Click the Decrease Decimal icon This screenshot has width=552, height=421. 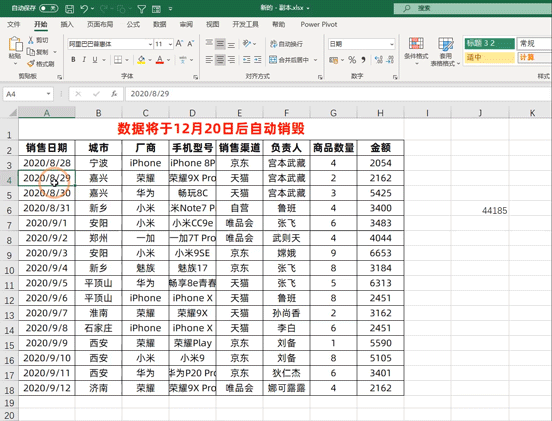coord(390,60)
